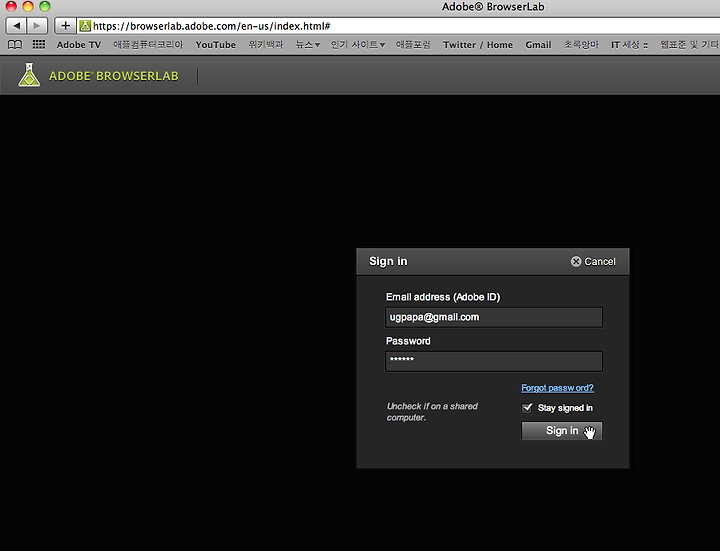
Task: Click the 'Stay signed in' label
Action: coord(565,408)
